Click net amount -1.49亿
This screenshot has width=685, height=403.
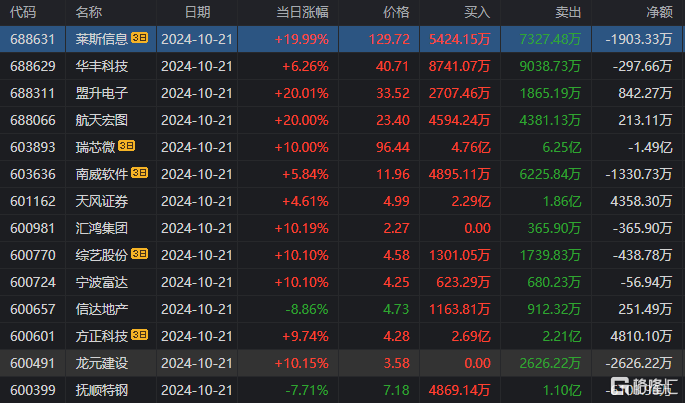[650, 147]
